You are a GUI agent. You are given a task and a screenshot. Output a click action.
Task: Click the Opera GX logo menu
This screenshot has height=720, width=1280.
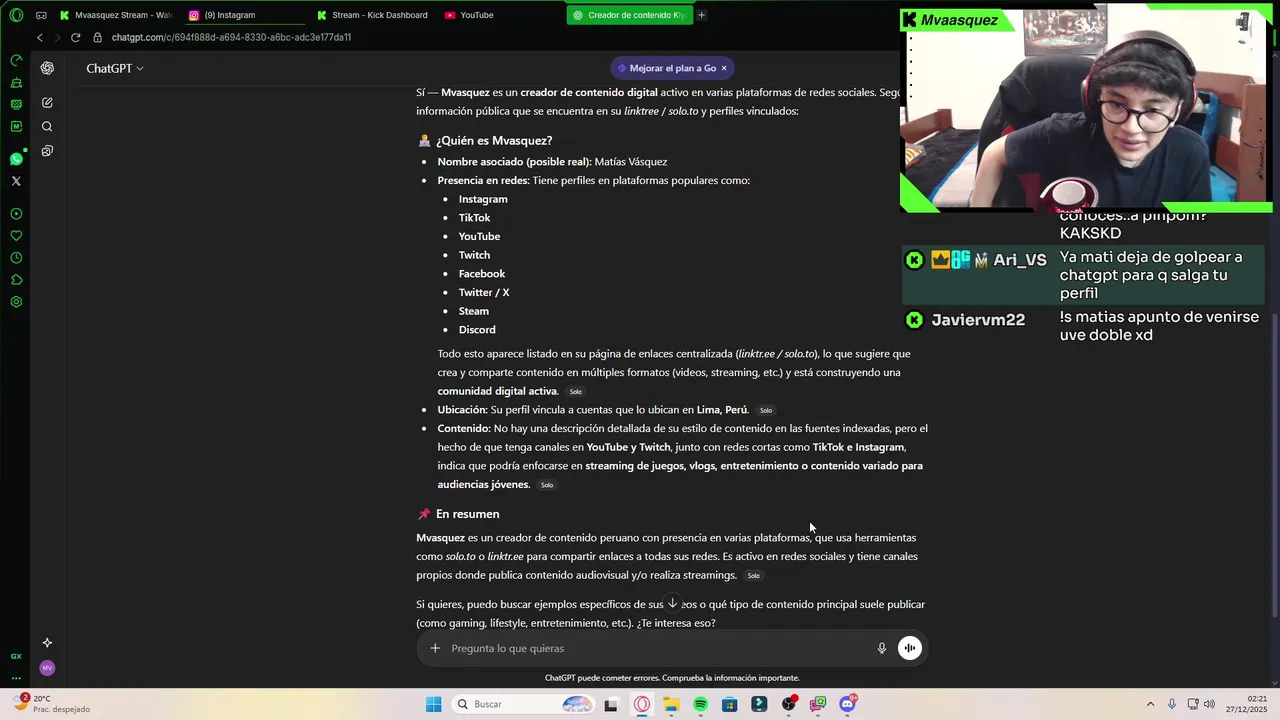[16, 15]
